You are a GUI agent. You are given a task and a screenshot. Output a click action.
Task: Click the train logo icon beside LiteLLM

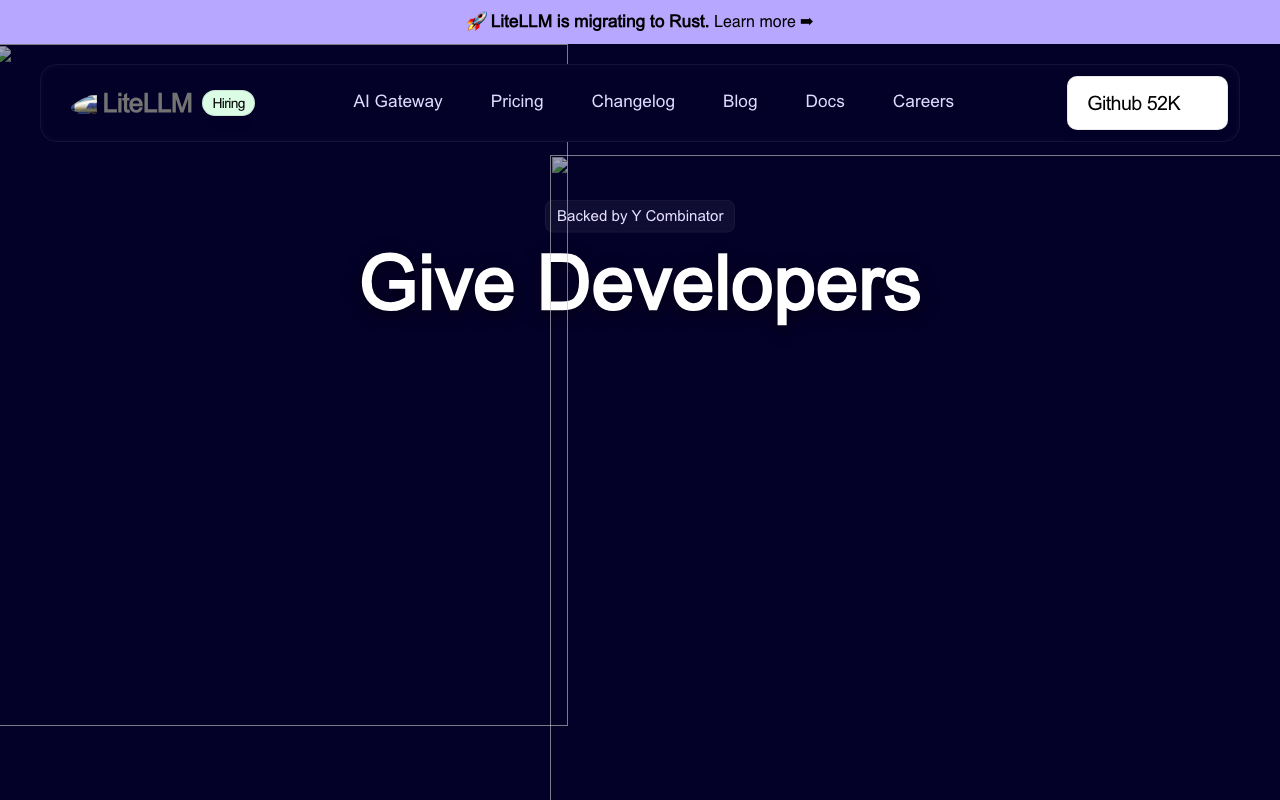point(85,103)
